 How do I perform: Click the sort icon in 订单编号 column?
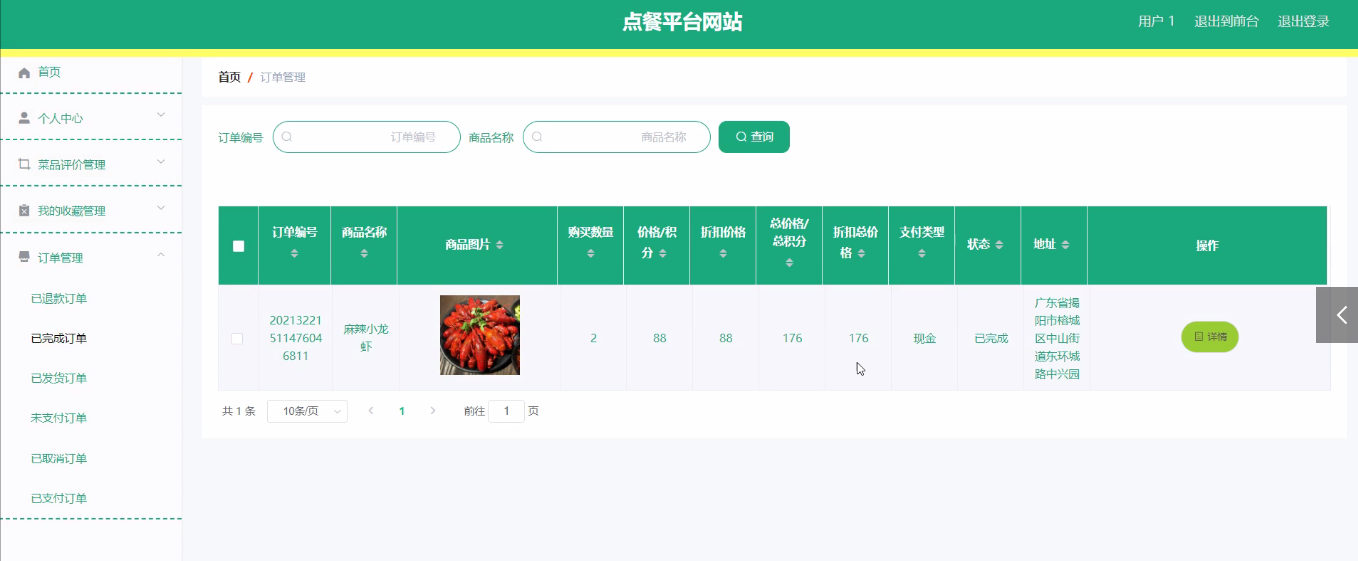tap(294, 254)
